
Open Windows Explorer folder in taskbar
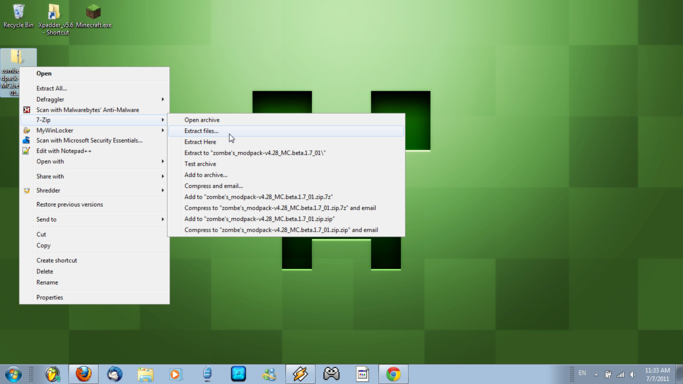(x=145, y=374)
